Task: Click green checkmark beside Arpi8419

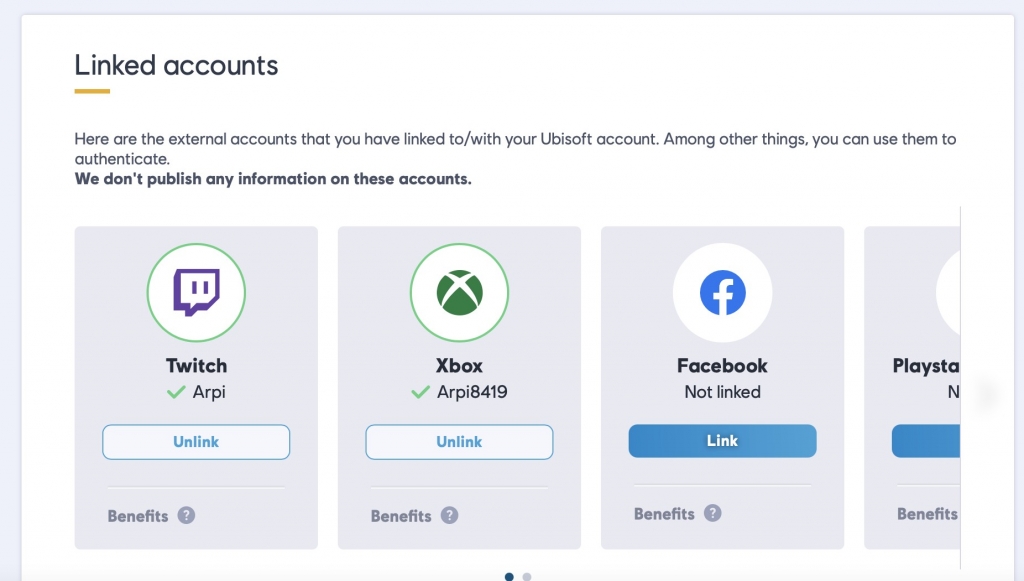Action: click(x=420, y=392)
